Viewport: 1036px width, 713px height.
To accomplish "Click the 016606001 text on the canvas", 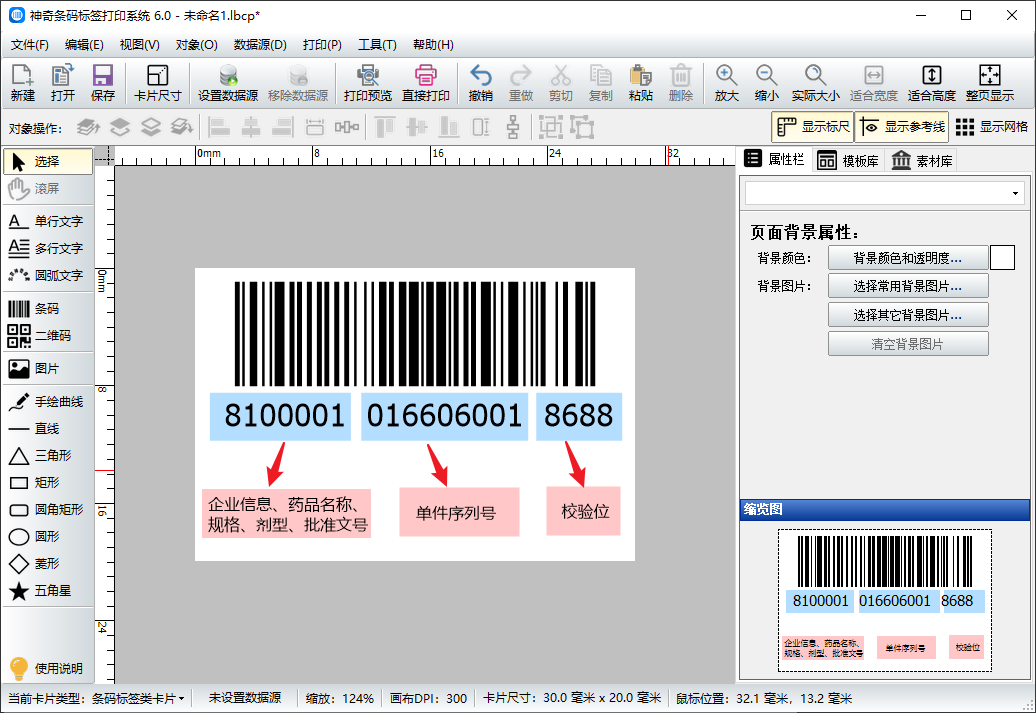I will pos(444,416).
